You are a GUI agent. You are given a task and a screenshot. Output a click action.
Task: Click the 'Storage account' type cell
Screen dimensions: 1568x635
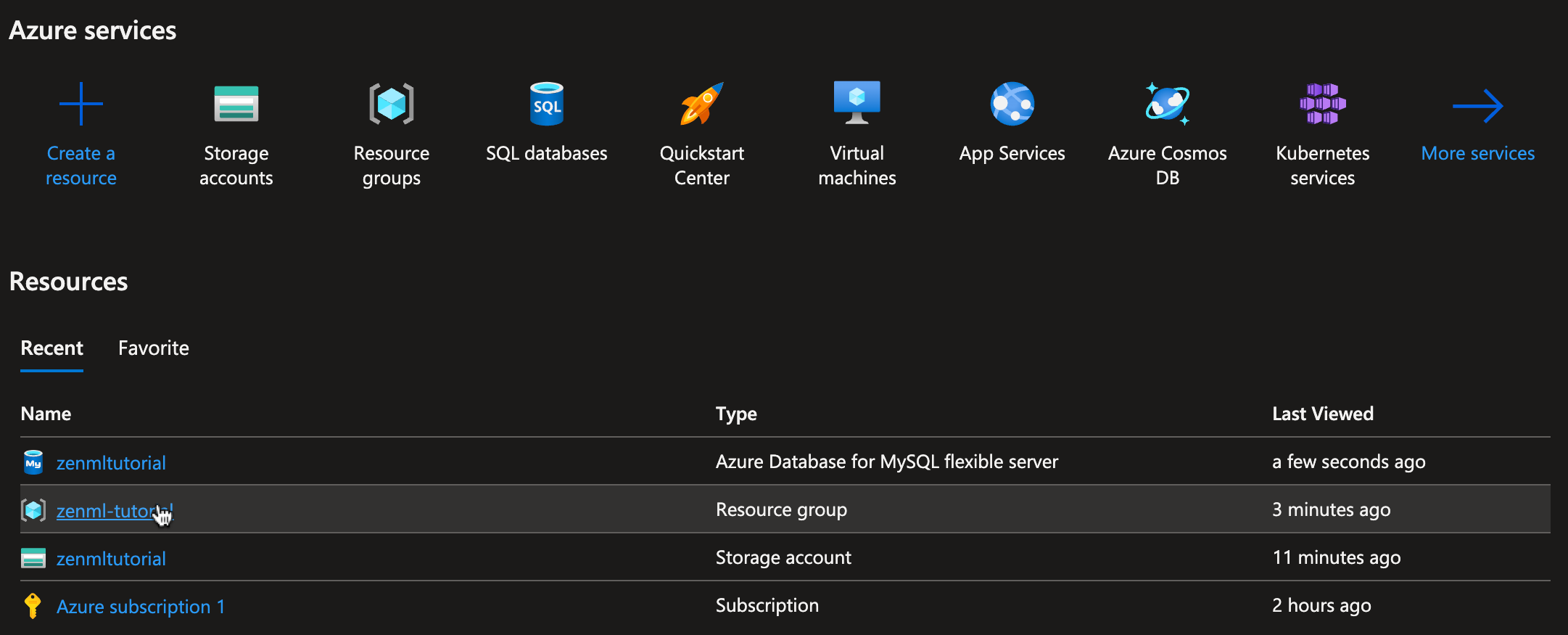click(783, 557)
